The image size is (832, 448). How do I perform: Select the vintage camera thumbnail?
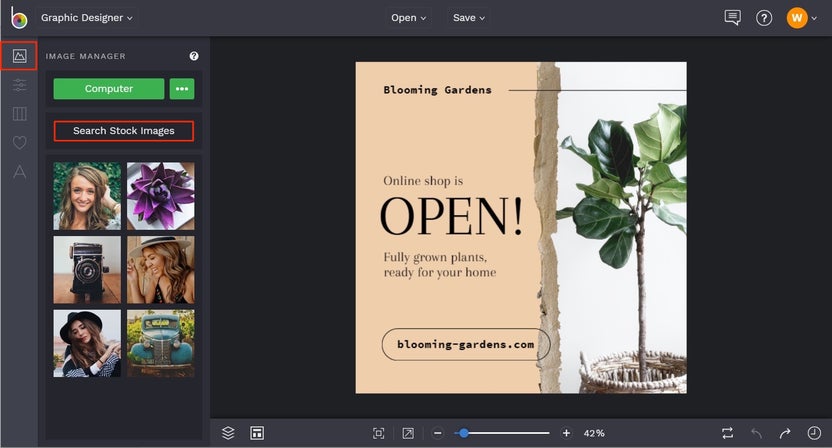click(87, 270)
